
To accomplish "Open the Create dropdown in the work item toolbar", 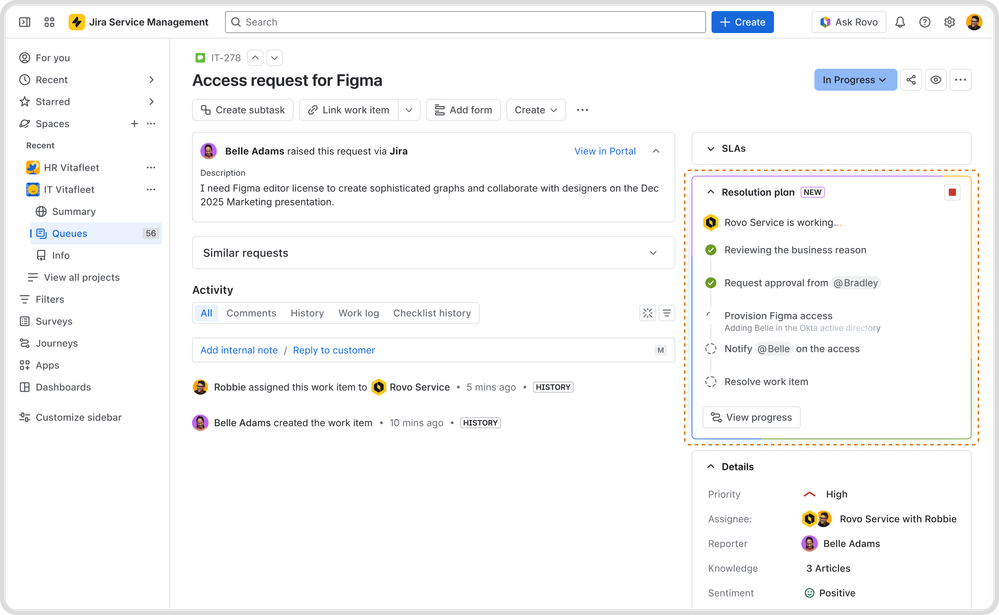I will [x=536, y=110].
